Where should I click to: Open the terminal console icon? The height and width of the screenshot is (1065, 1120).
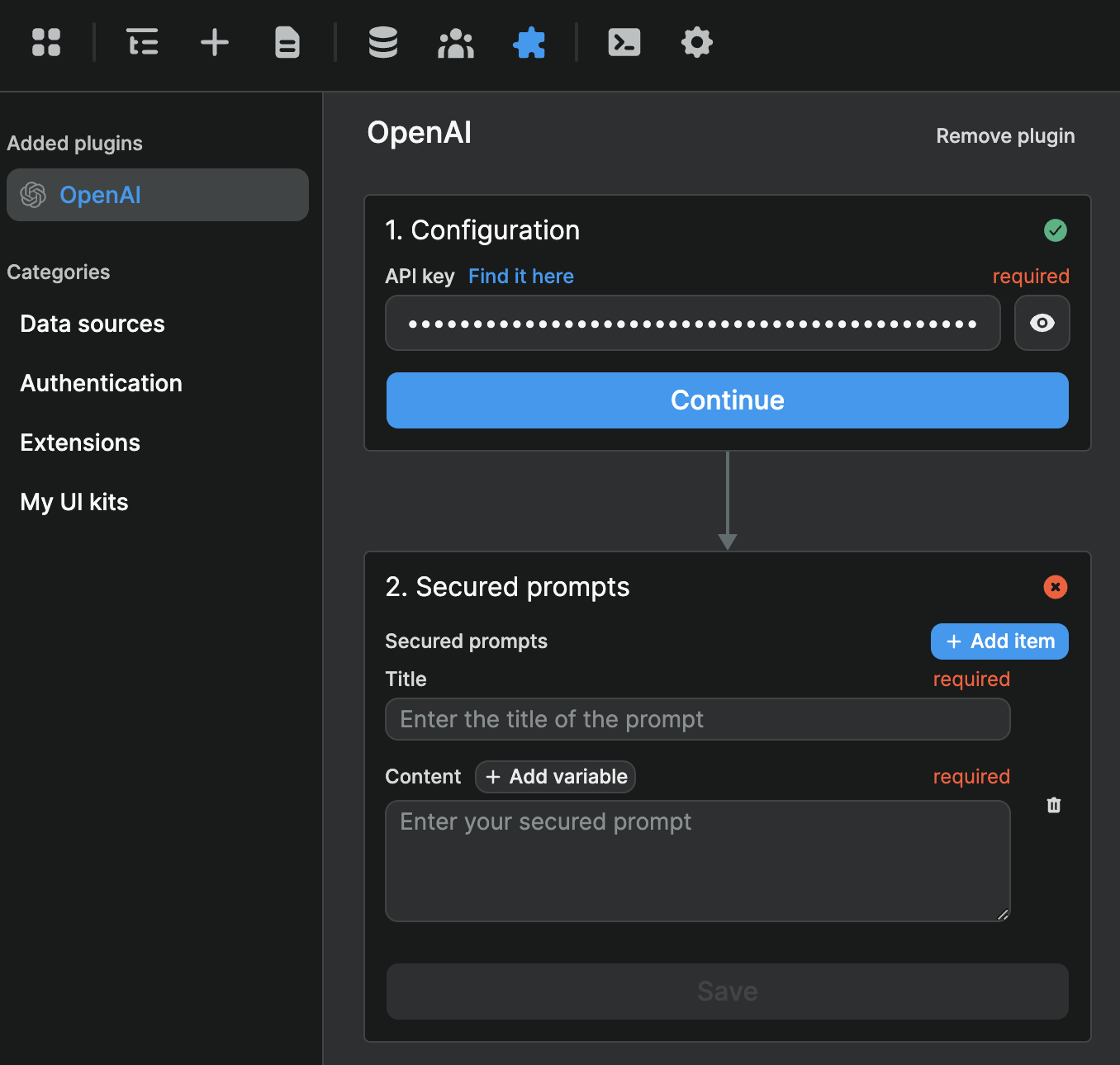[x=624, y=42]
